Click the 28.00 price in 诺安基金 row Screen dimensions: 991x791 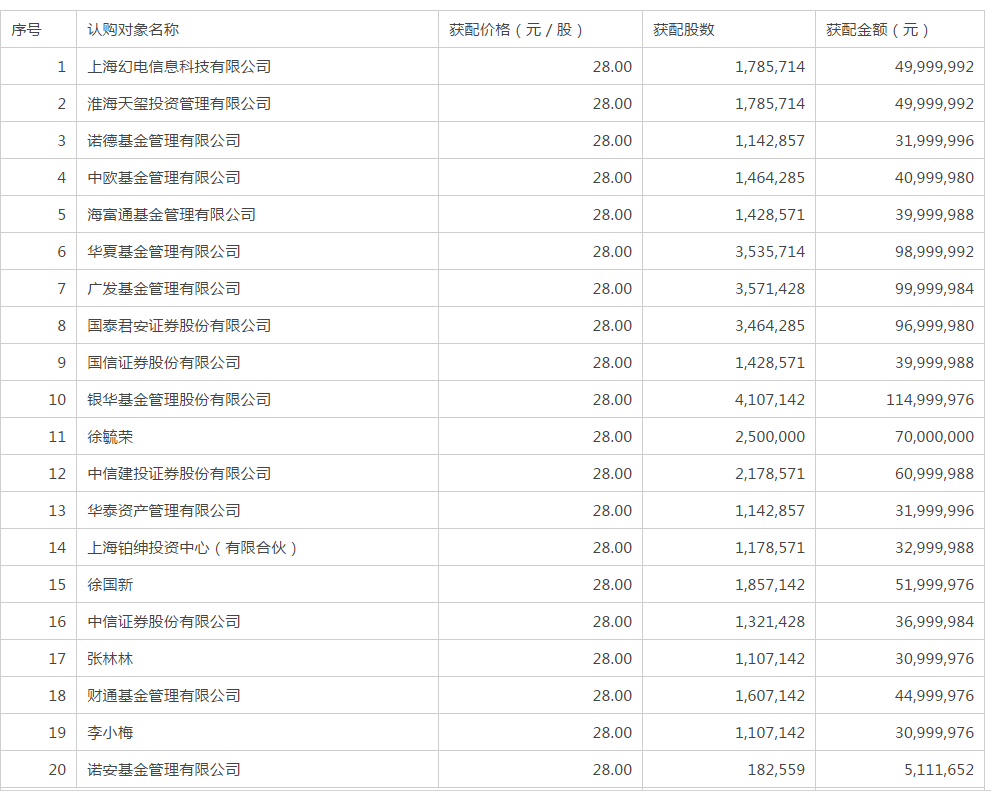click(612, 770)
